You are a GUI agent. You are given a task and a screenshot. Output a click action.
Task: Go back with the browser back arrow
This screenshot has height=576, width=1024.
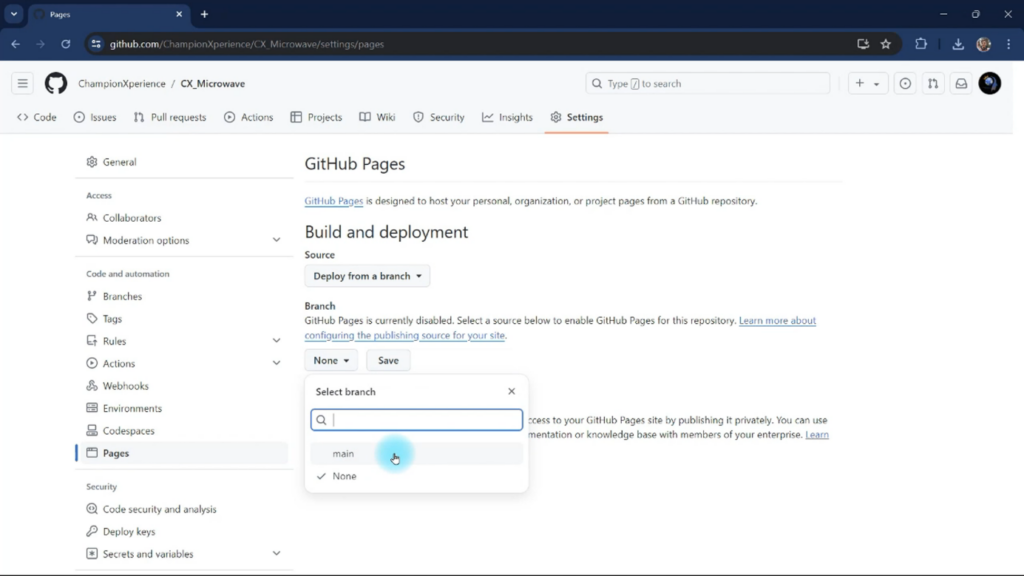[16, 44]
